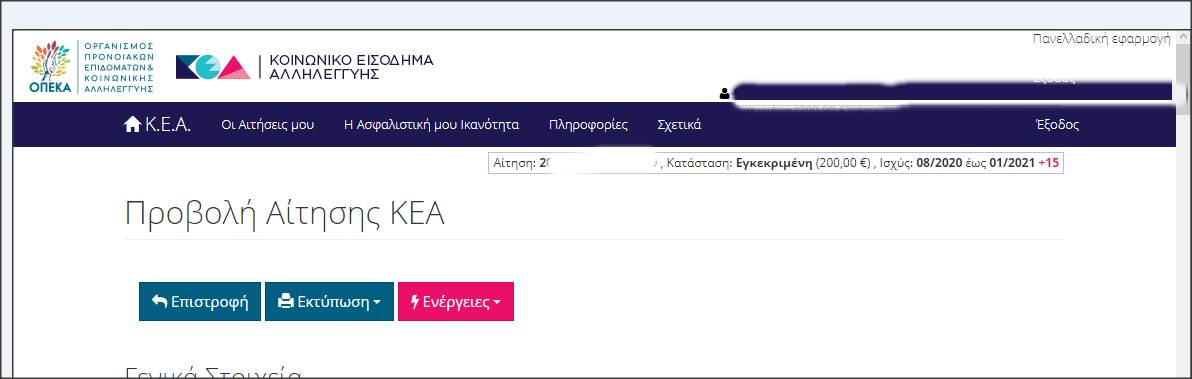Click the Επιστροφή back button
The image size is (1192, 379).
pyautogui.click(x=200, y=302)
